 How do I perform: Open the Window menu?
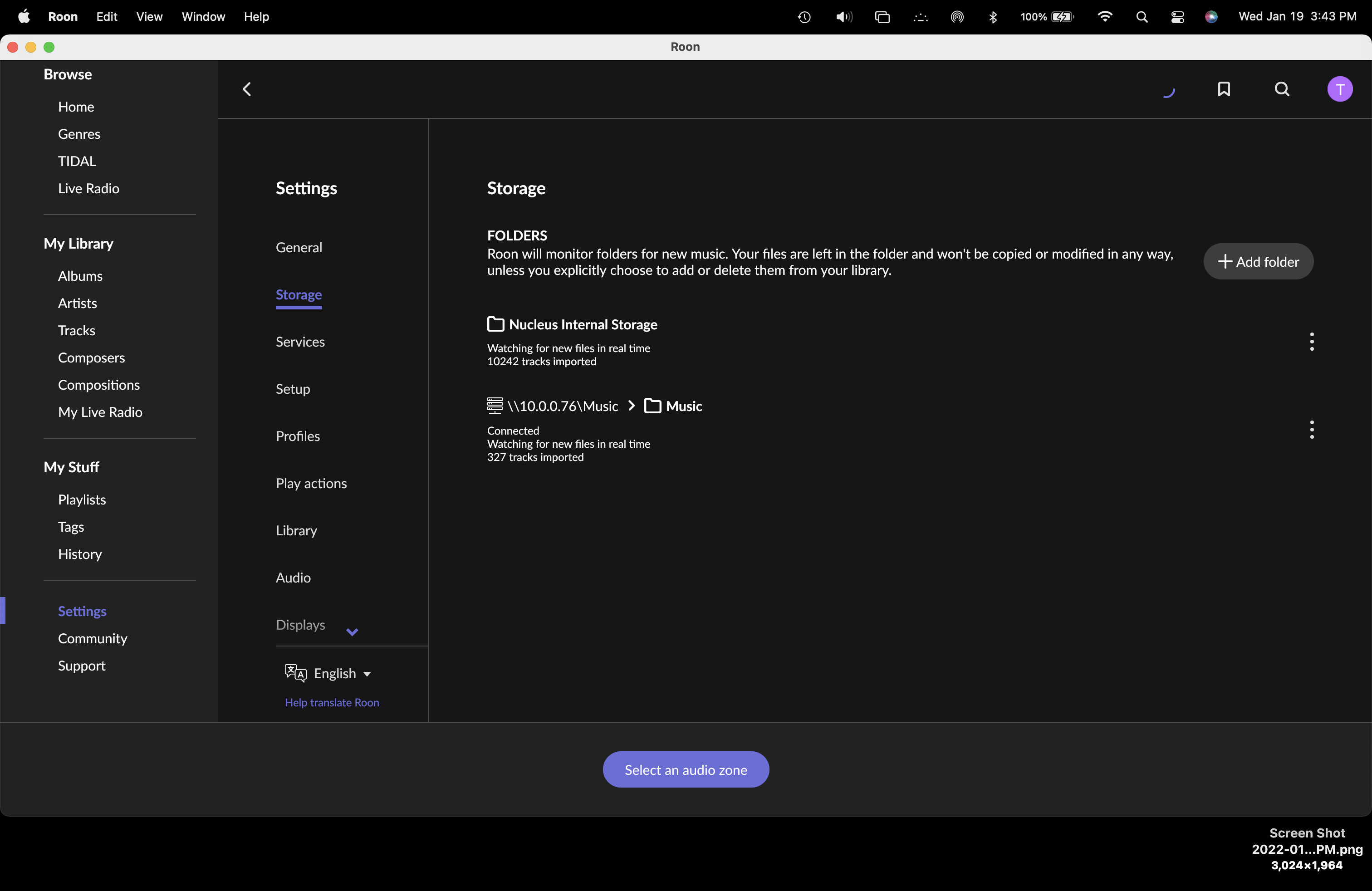pos(204,16)
